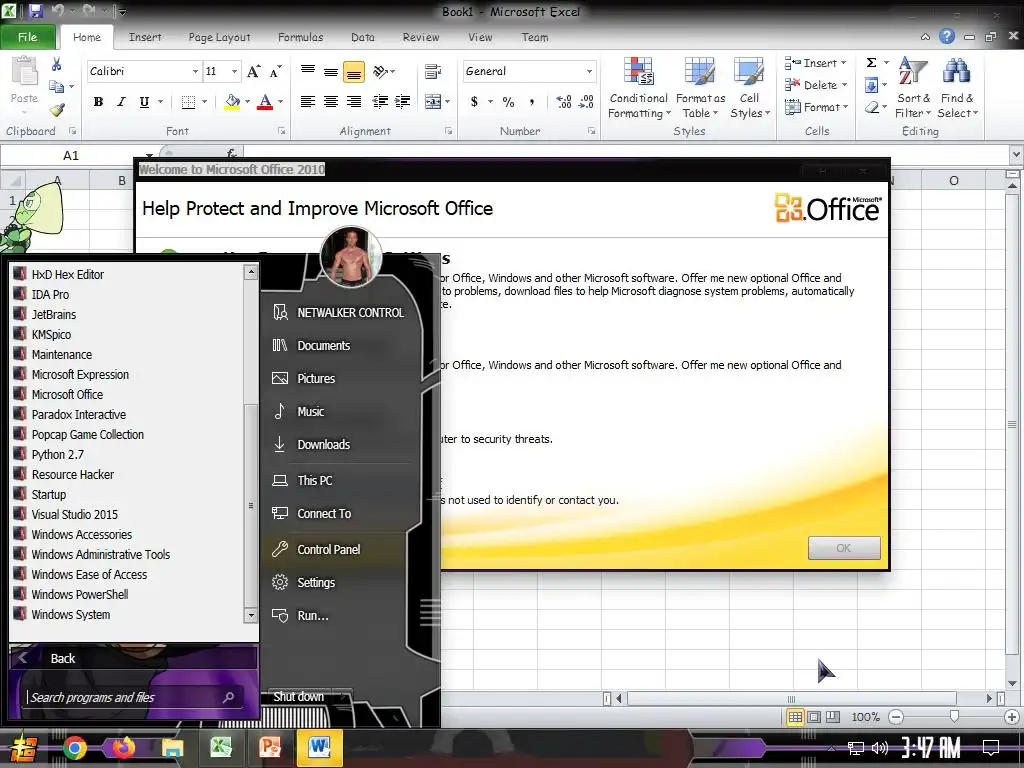The width and height of the screenshot is (1024, 768).
Task: Click the Orientation text angle icon
Action: pyautogui.click(x=381, y=71)
